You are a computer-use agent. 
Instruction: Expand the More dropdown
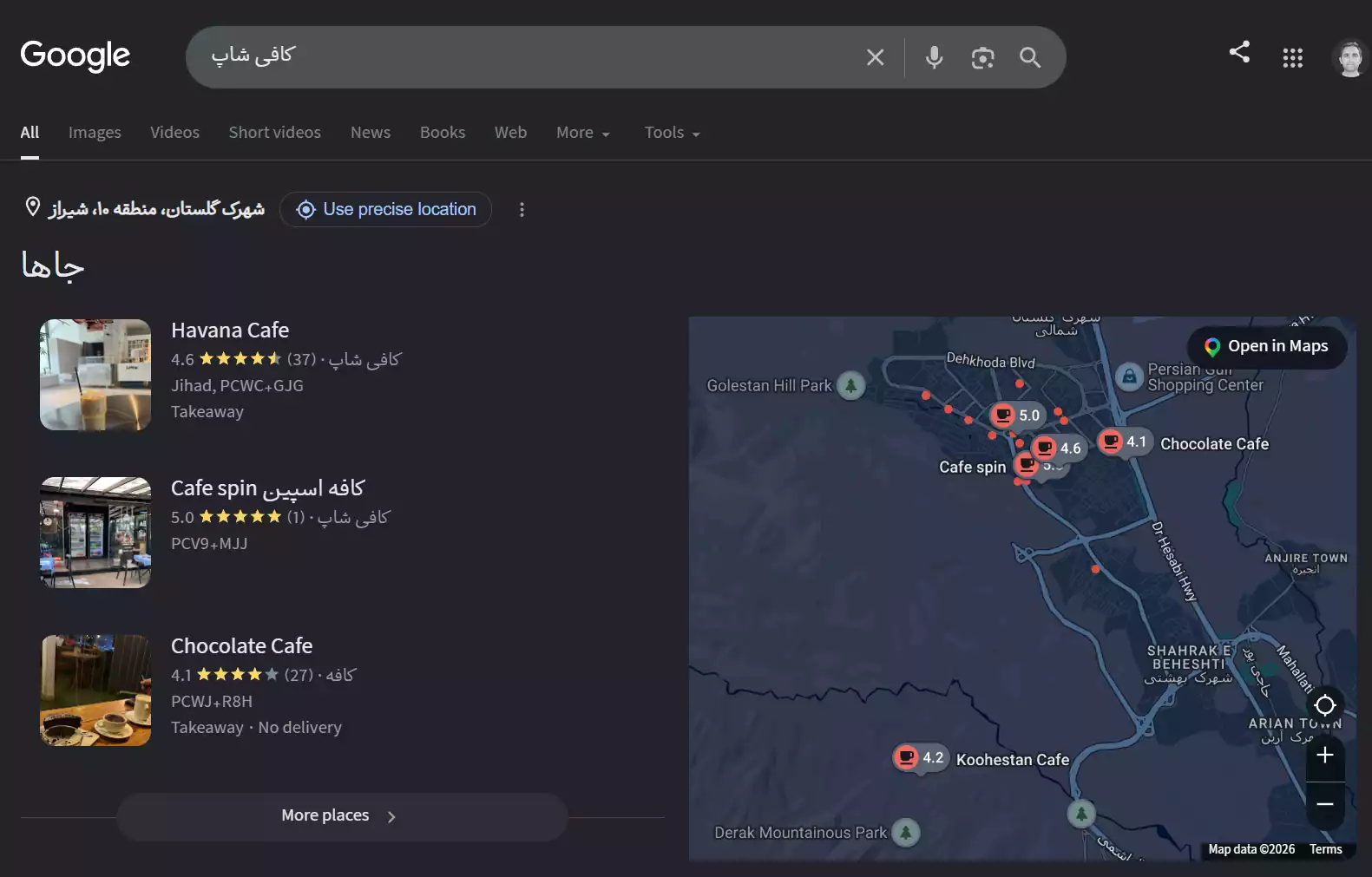583,133
